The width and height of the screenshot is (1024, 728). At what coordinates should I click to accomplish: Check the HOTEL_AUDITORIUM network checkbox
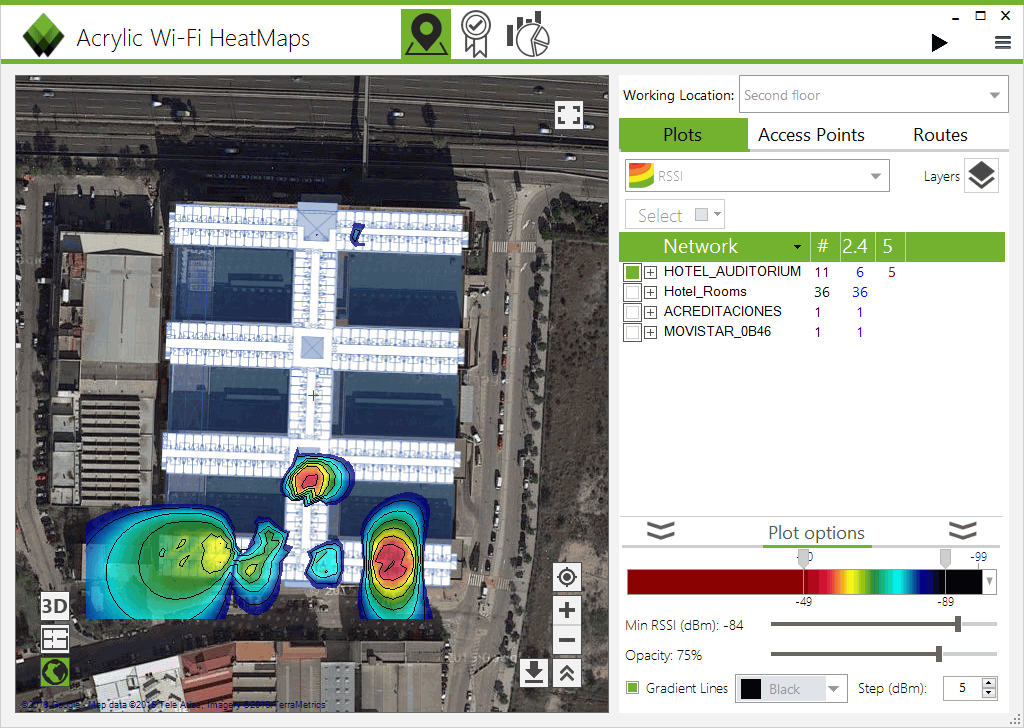click(632, 272)
